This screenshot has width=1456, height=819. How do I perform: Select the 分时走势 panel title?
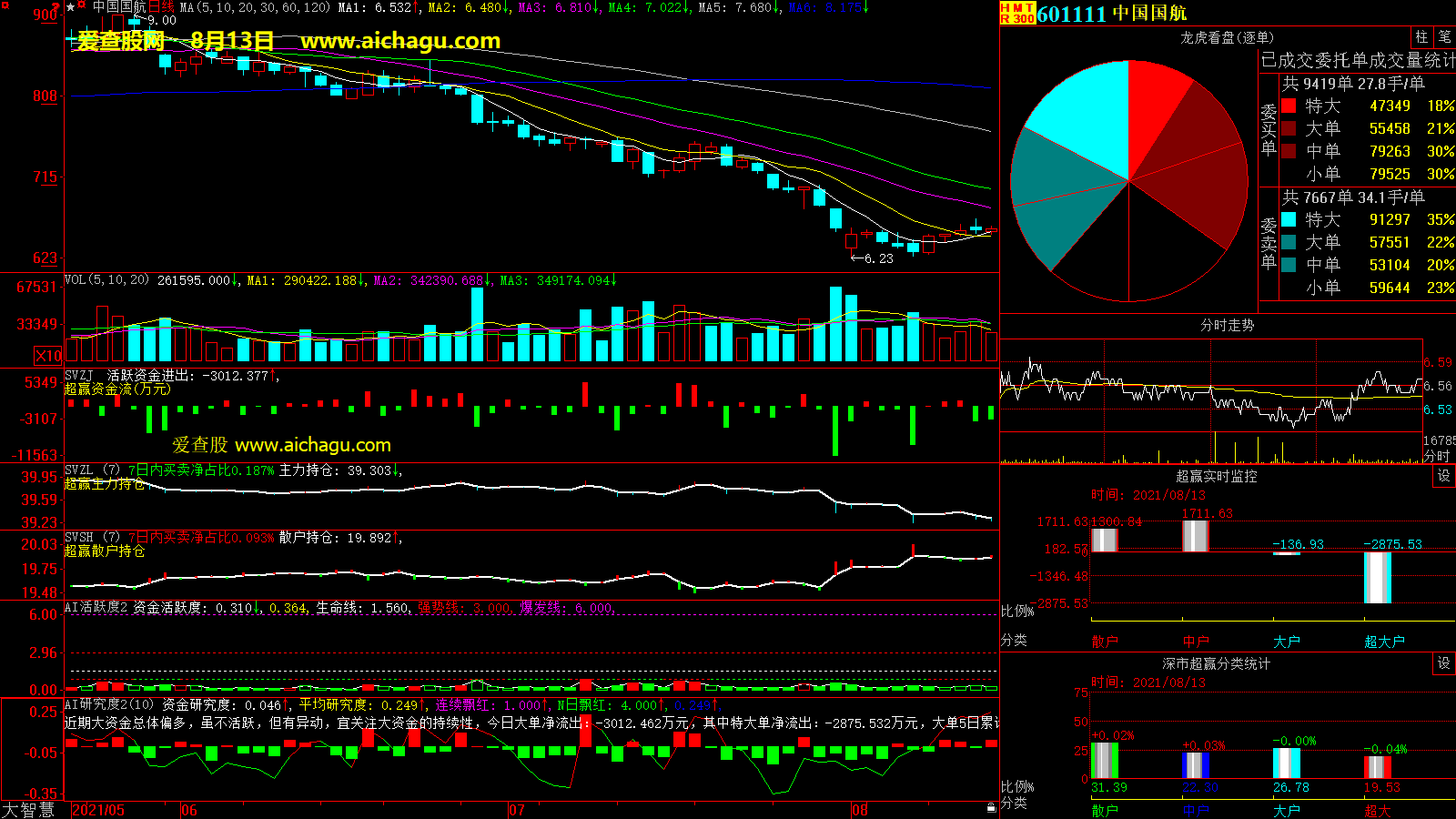tap(1227, 325)
